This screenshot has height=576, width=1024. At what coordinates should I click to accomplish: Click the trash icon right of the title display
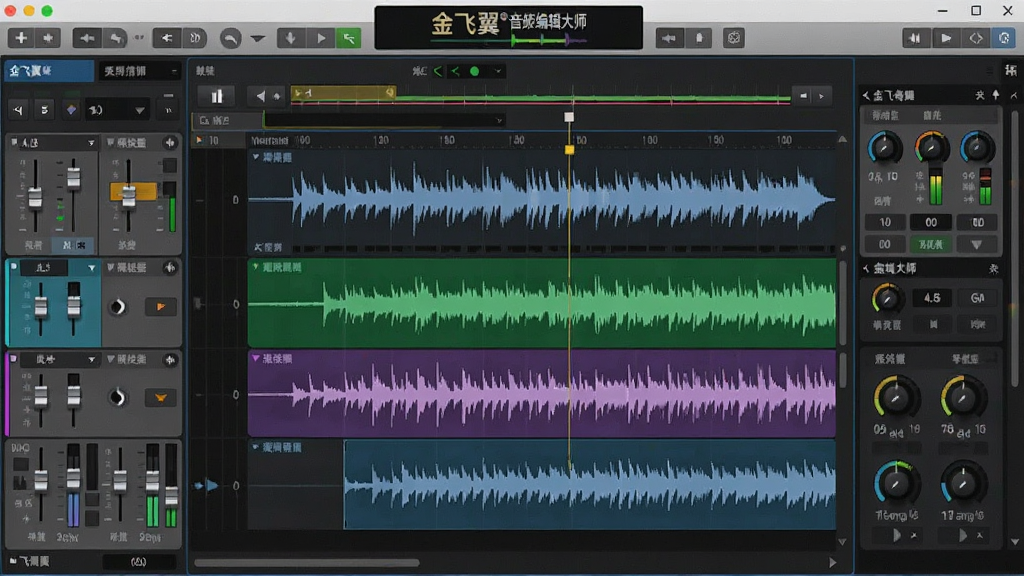coord(699,38)
